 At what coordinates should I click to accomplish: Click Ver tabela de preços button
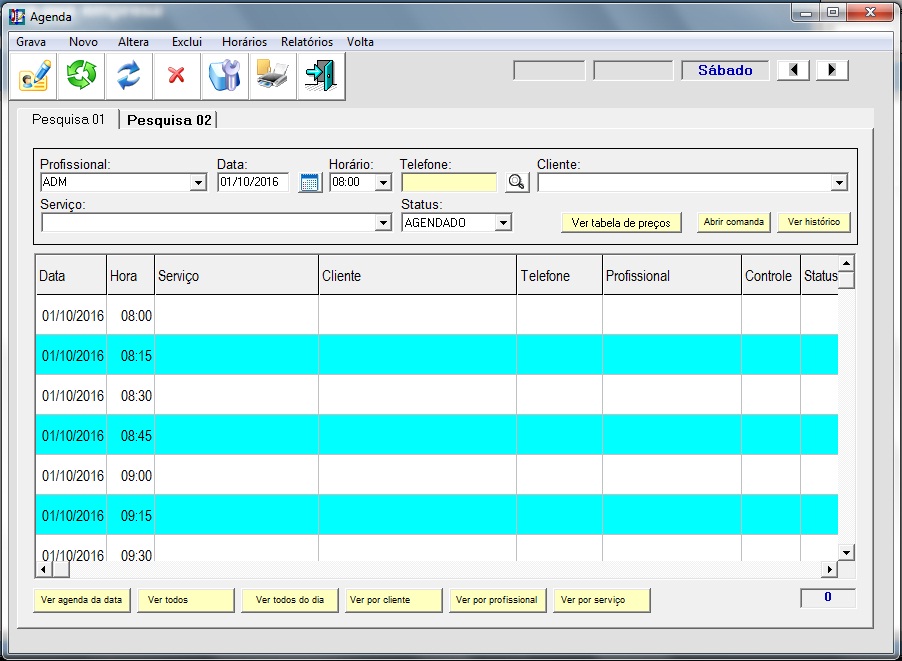click(621, 222)
